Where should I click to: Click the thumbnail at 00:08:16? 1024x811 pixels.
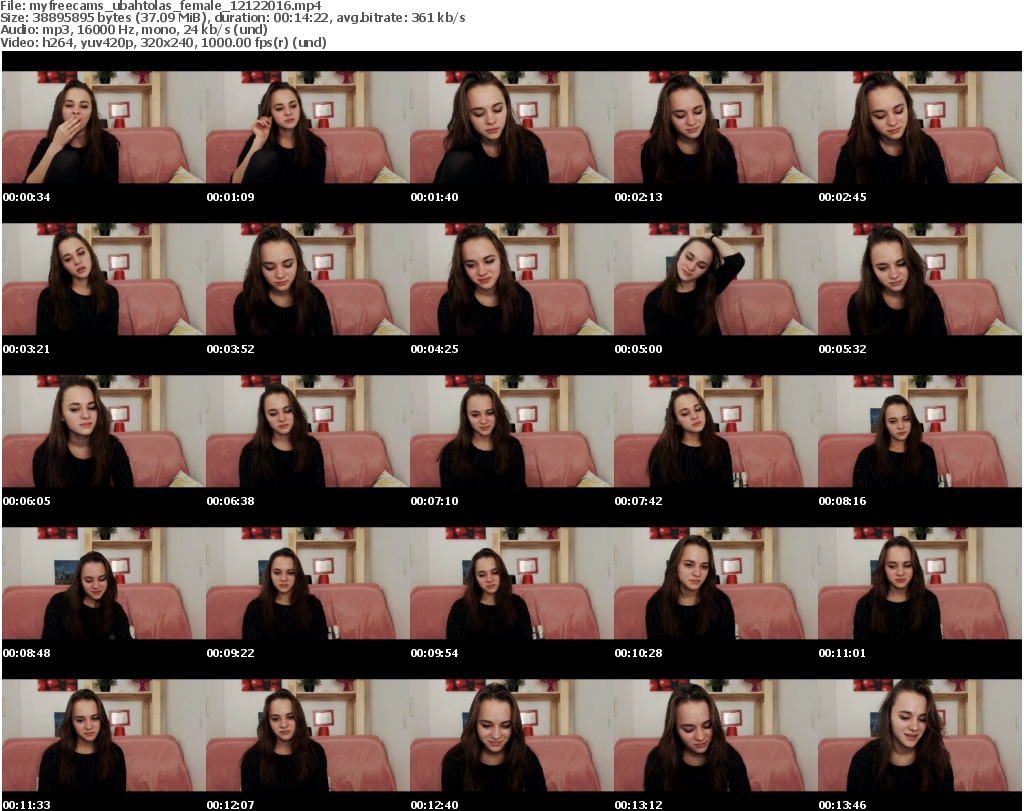pyautogui.click(x=919, y=432)
